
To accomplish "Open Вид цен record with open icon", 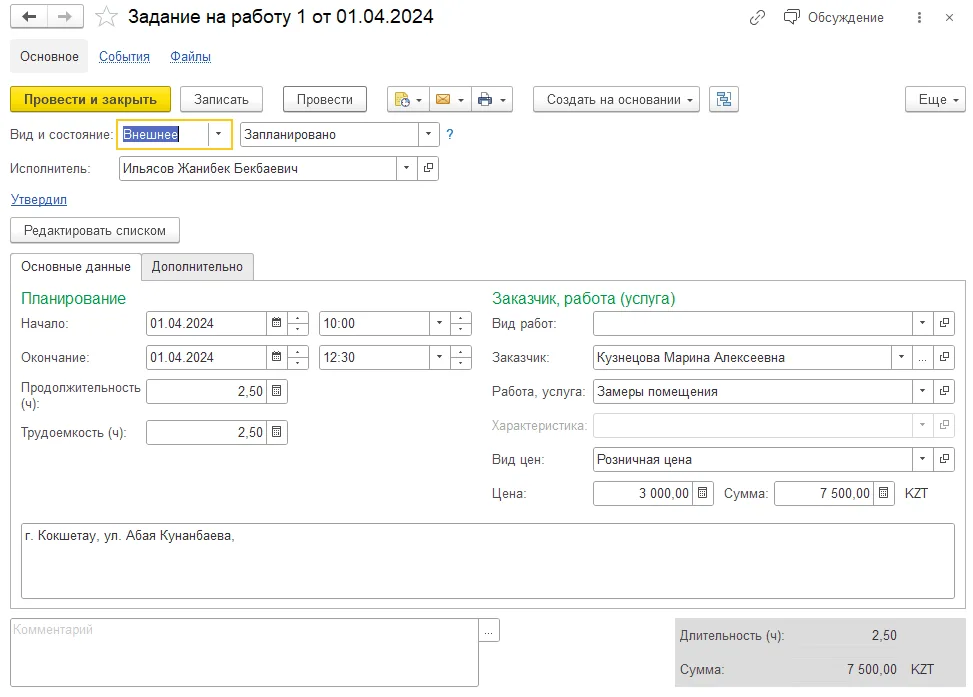I will (944, 459).
